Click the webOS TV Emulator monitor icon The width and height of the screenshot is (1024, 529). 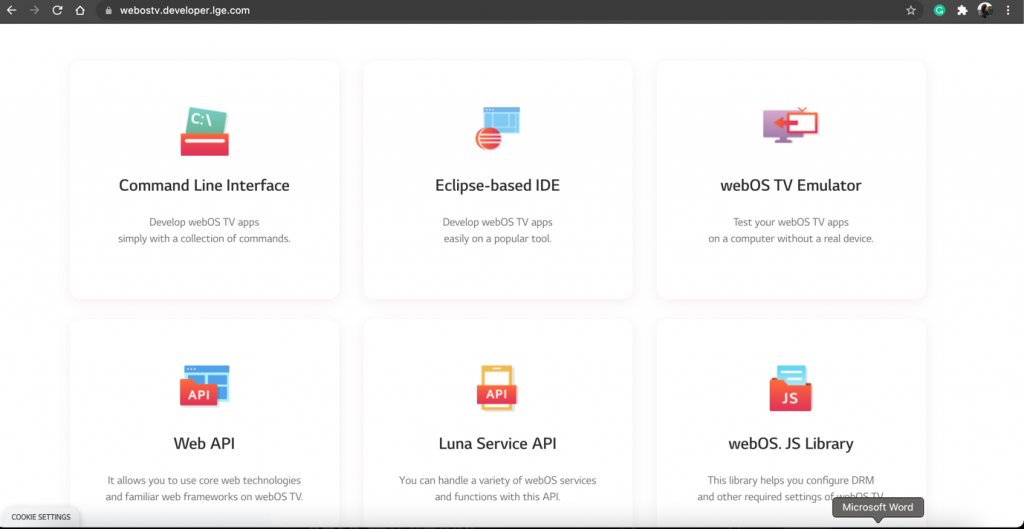coord(790,125)
